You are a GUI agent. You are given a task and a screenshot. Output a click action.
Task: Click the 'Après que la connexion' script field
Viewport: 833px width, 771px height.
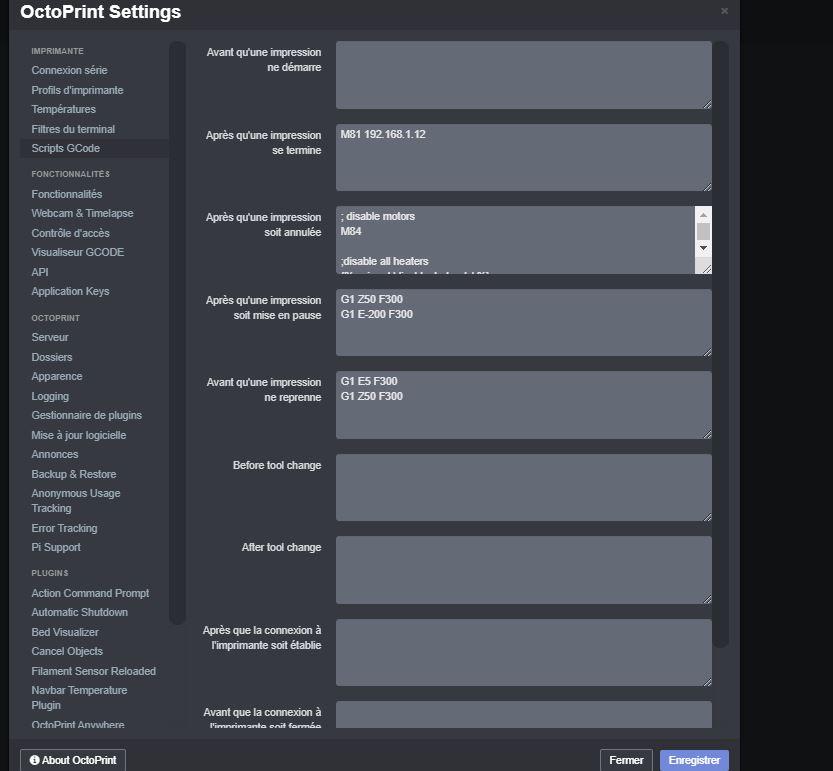524,653
